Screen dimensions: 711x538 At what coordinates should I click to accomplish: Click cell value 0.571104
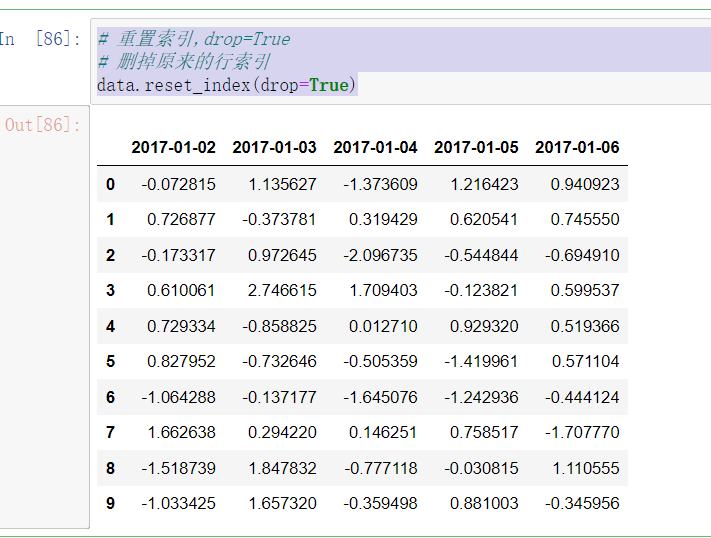point(585,362)
